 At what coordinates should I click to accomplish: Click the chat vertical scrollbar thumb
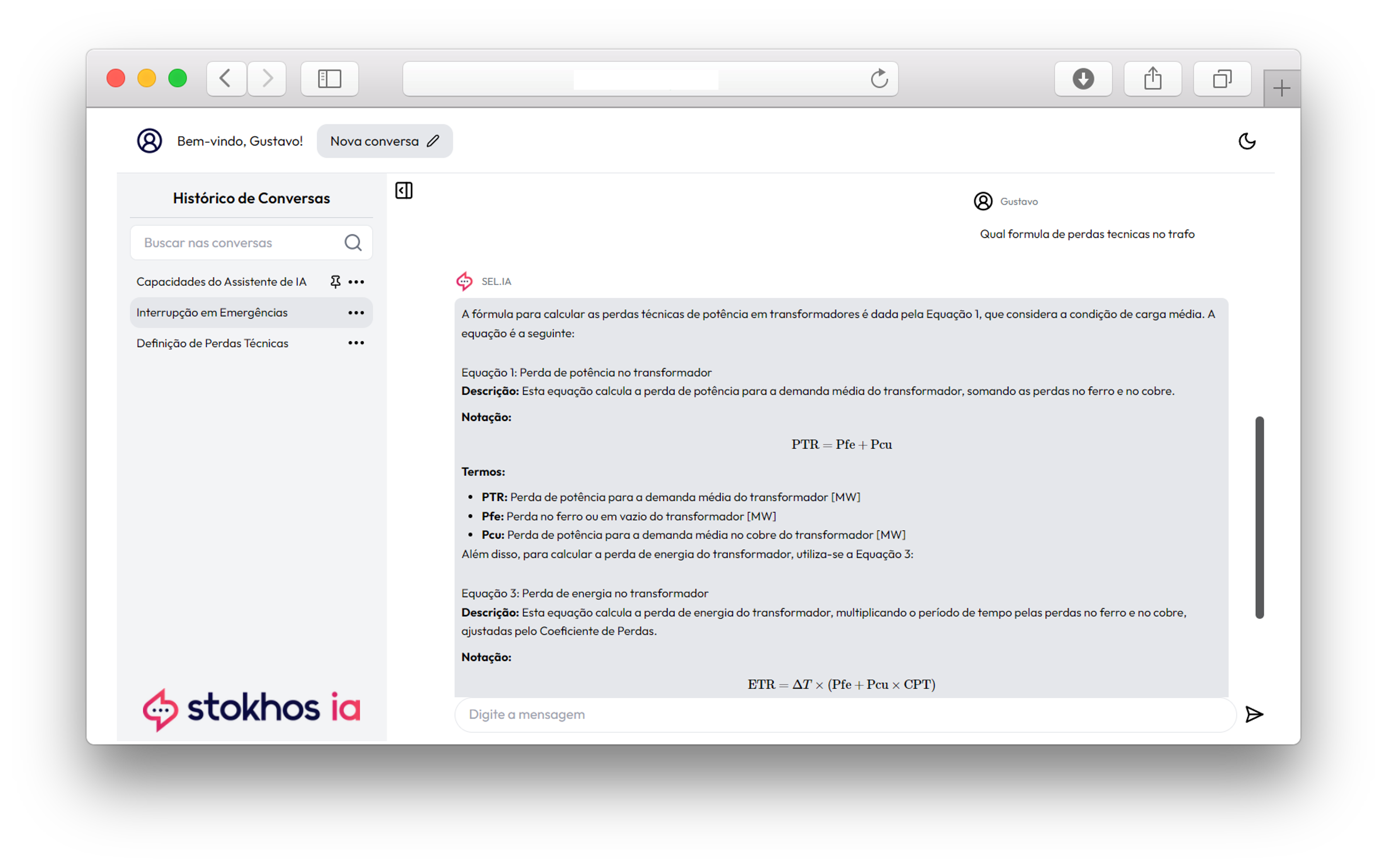pos(1259,517)
